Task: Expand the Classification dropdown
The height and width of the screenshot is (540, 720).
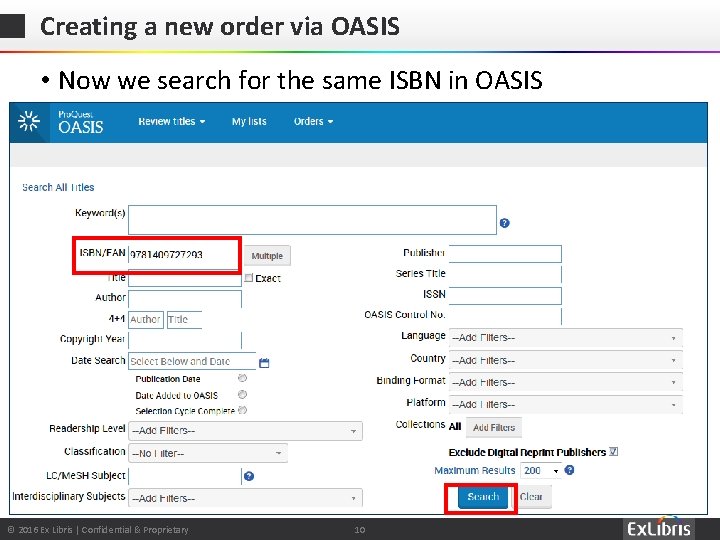Action: click(208, 453)
